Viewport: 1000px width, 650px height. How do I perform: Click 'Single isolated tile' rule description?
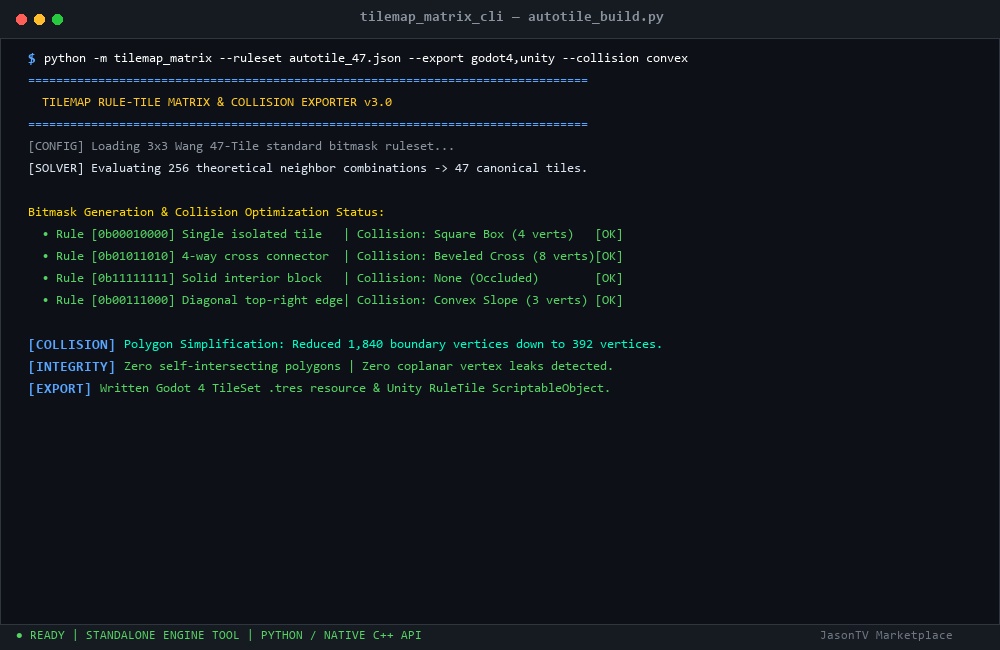click(x=252, y=234)
